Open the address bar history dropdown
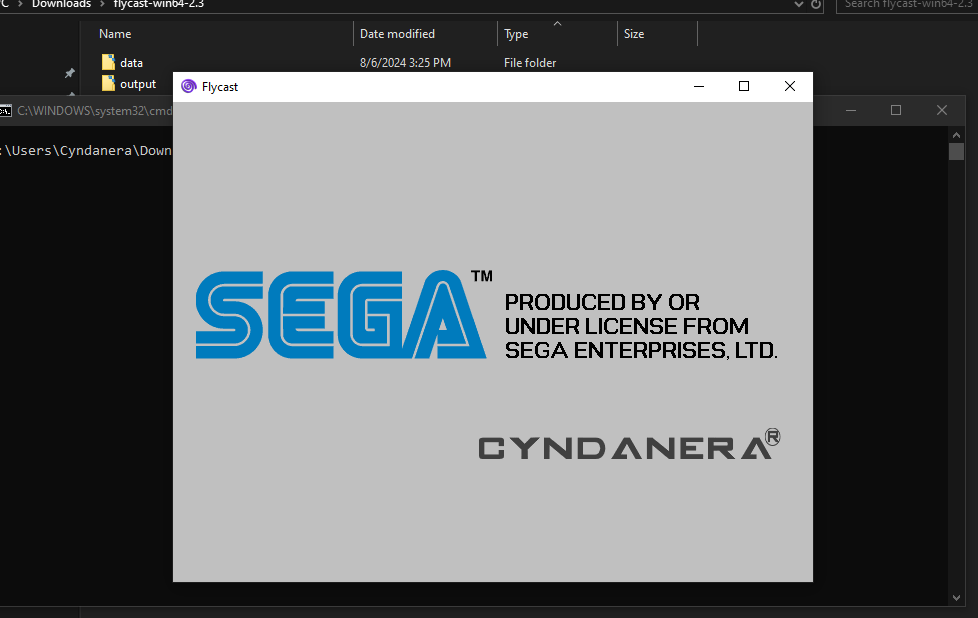This screenshot has width=978, height=618. [x=798, y=4]
